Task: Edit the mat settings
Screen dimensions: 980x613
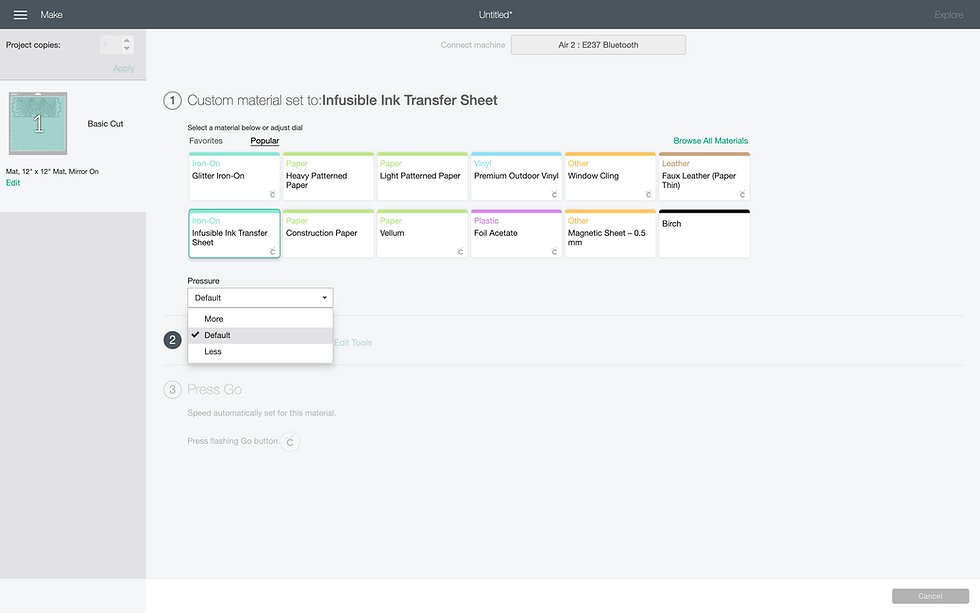Action: click(x=13, y=183)
